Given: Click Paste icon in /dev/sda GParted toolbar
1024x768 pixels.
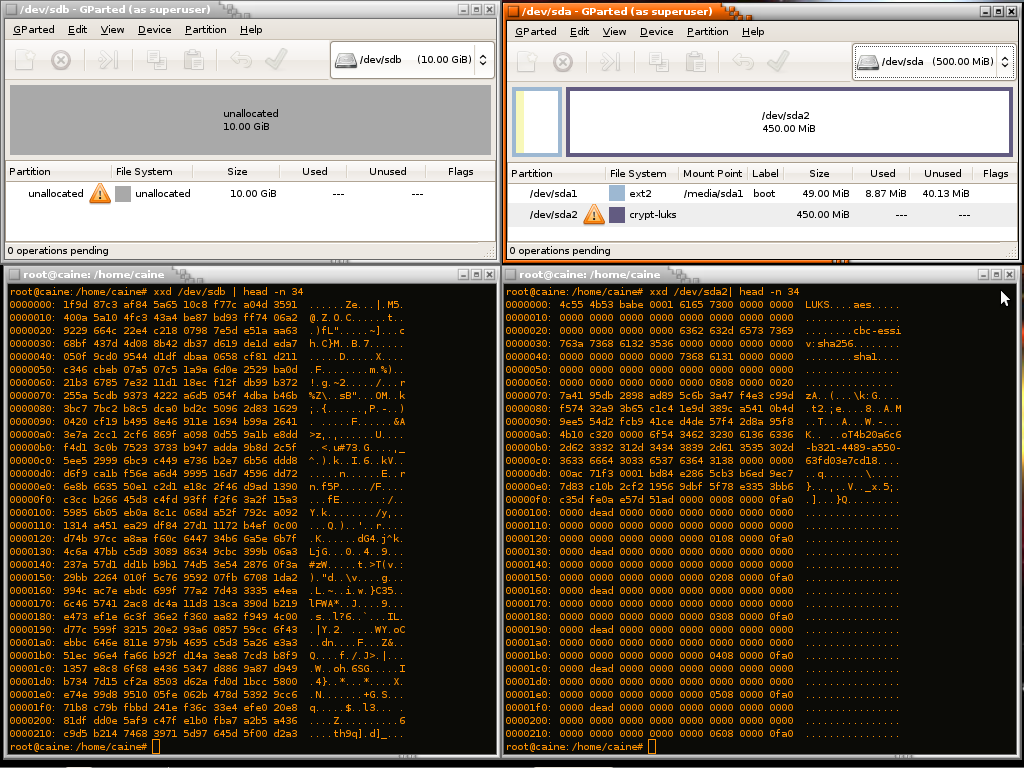Looking at the screenshot, I should [696, 62].
